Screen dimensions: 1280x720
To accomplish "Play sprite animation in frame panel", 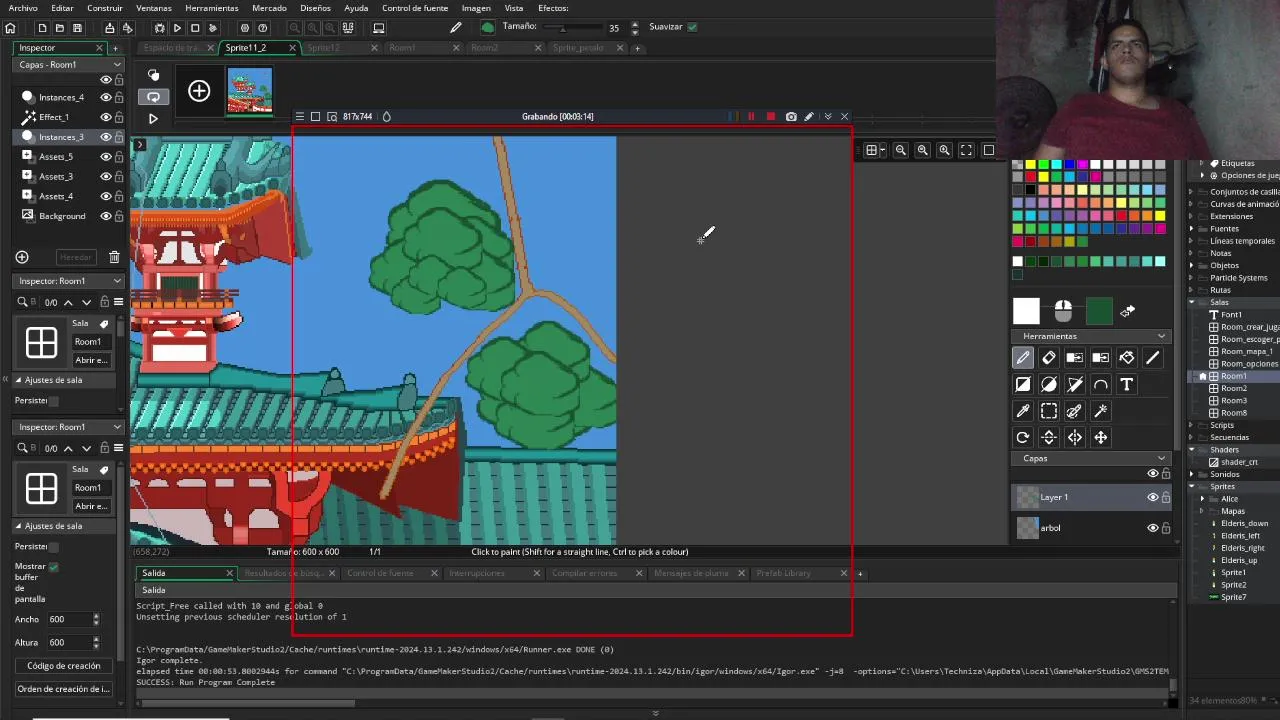I will coord(153,118).
